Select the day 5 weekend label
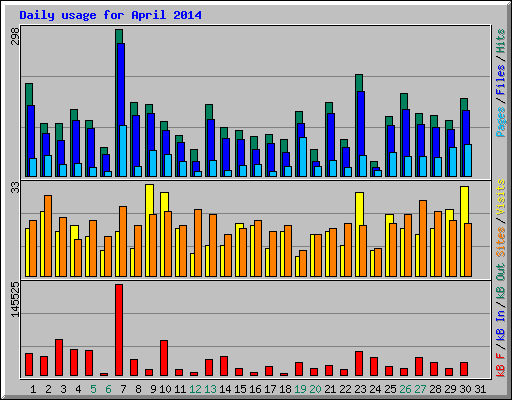This screenshot has width=512, height=400. 93,389
